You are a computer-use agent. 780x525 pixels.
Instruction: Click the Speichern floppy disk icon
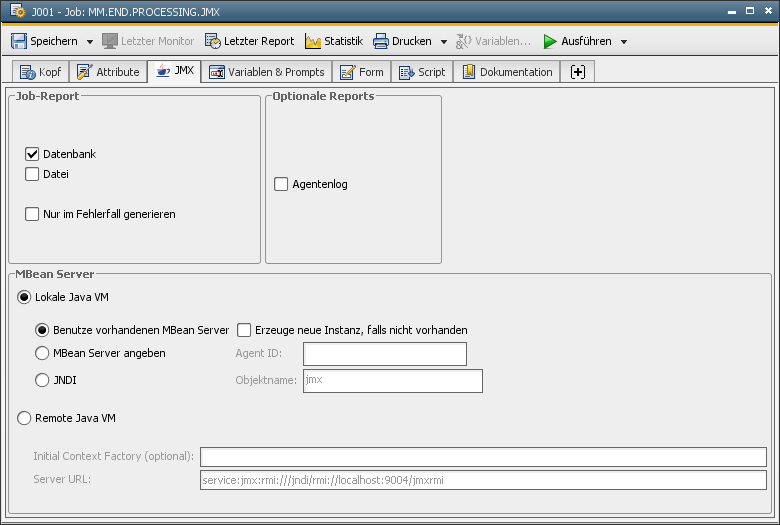(19, 41)
